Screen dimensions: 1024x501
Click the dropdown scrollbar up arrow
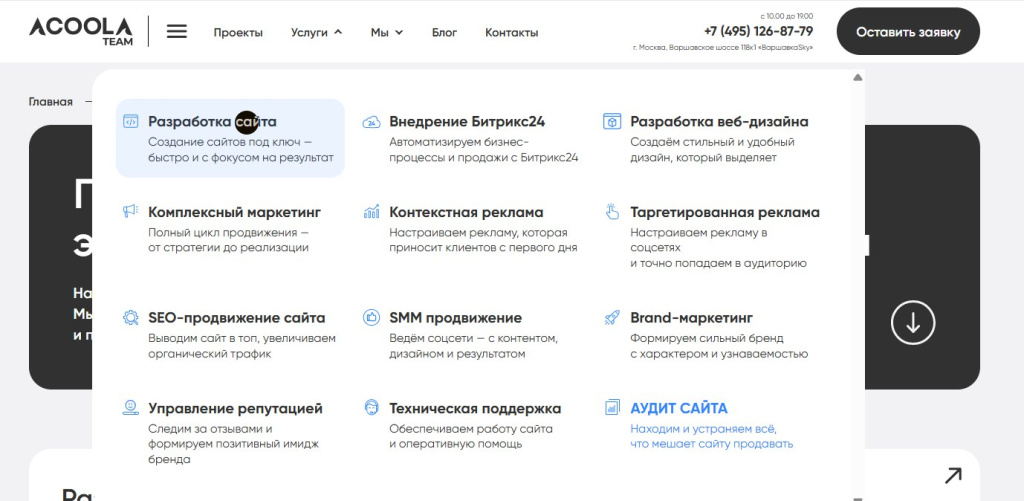click(857, 77)
